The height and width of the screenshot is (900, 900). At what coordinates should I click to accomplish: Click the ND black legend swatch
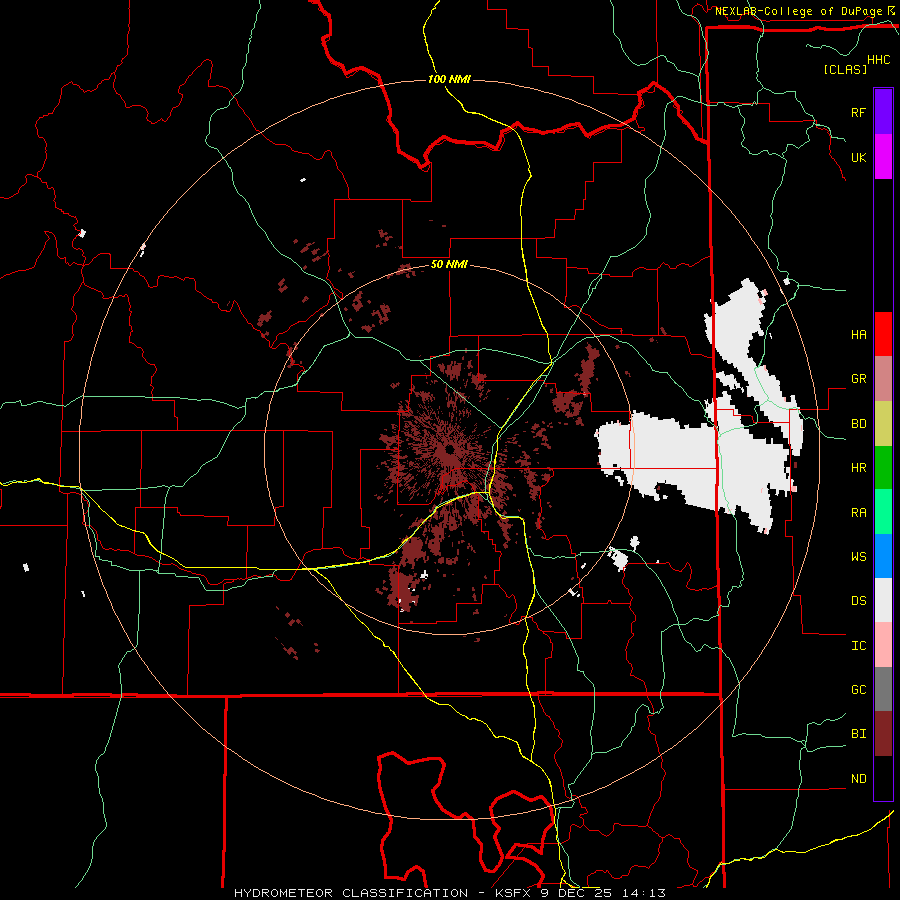(x=883, y=778)
